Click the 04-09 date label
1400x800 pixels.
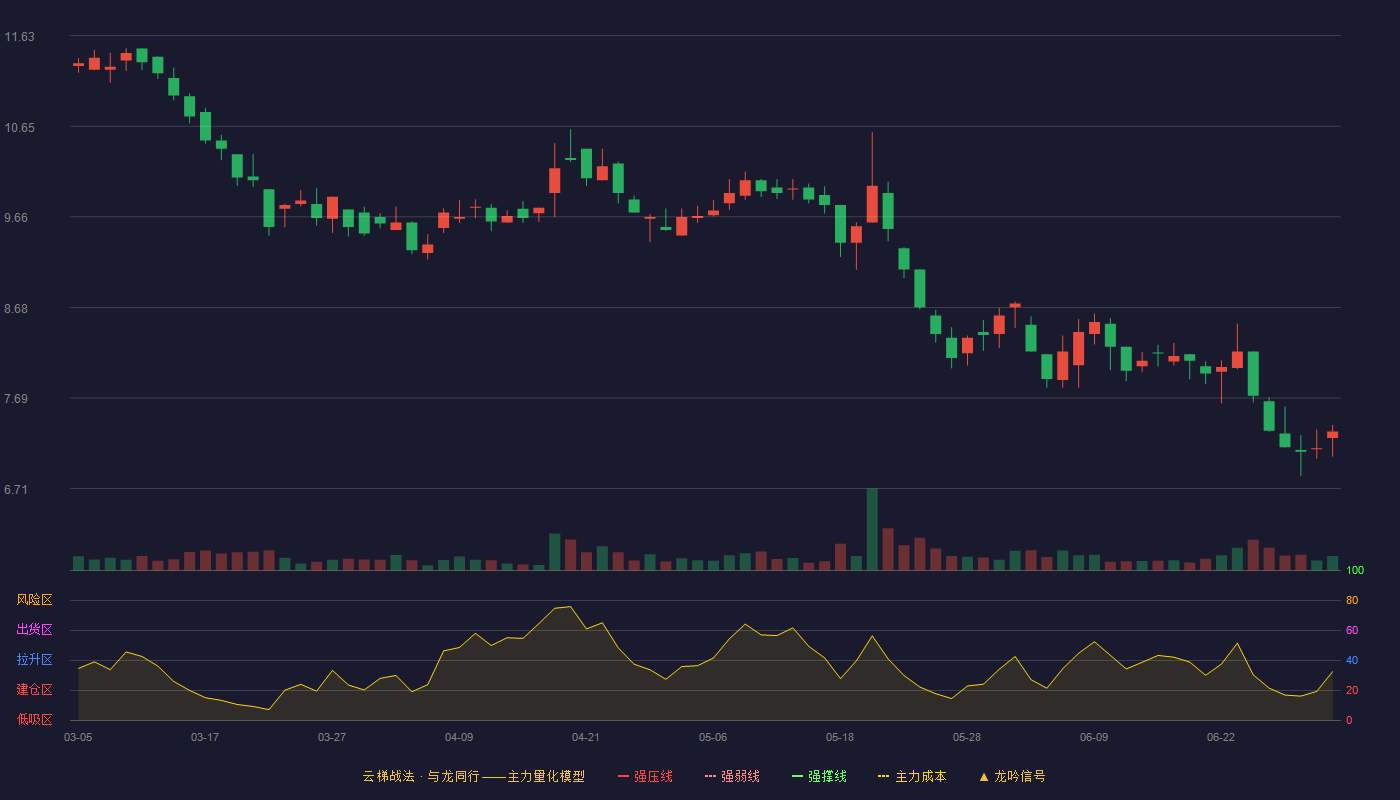click(459, 737)
